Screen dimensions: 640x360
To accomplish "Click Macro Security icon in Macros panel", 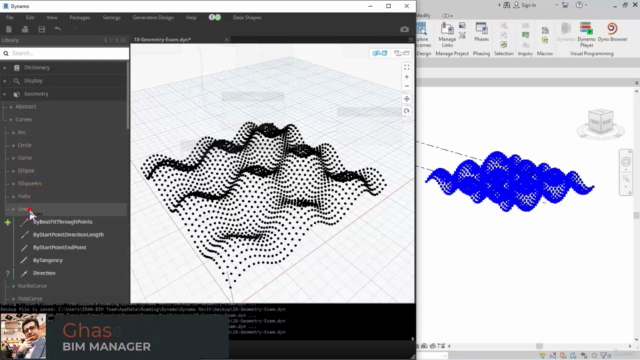I will click(x=545, y=40).
